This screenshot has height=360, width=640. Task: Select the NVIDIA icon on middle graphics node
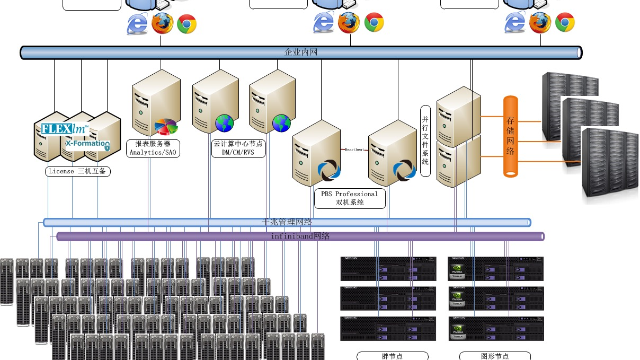point(457,299)
